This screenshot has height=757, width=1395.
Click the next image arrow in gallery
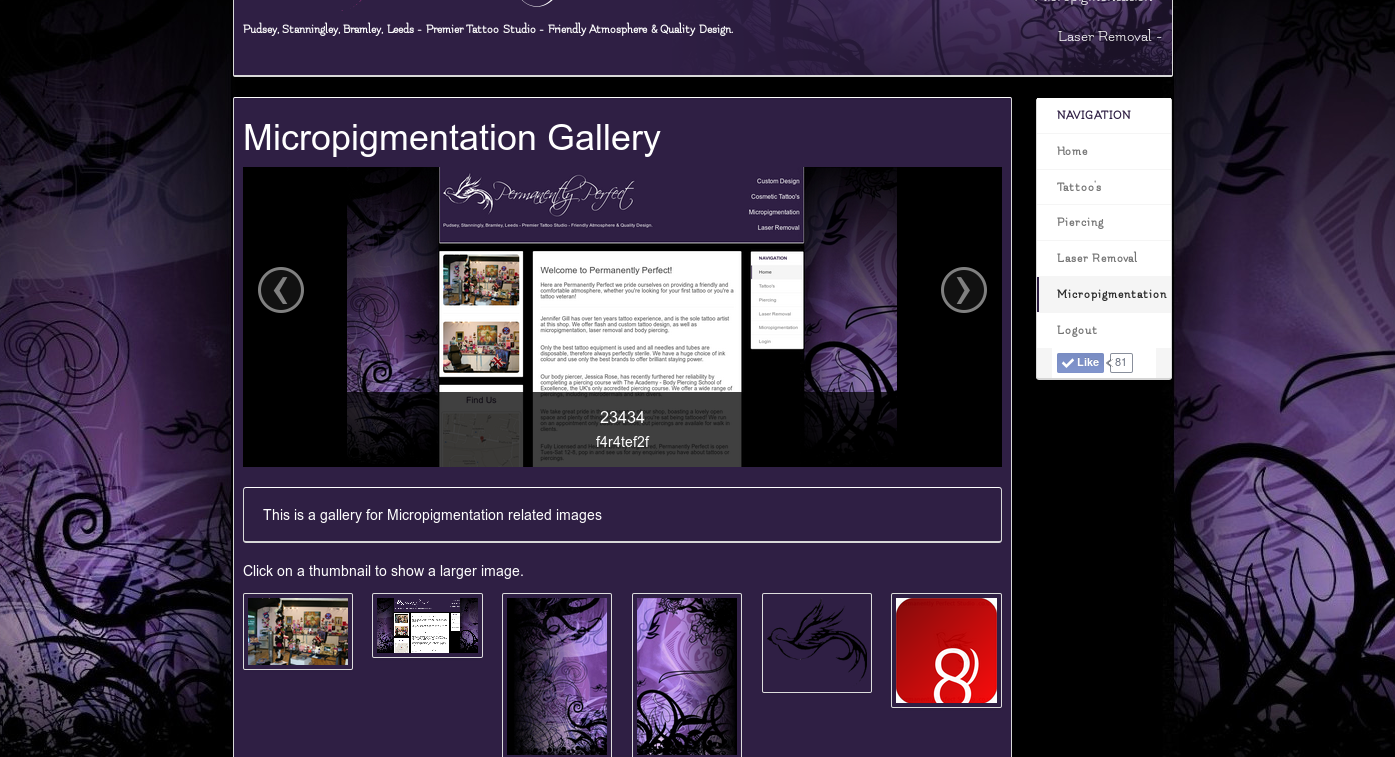coord(963,290)
